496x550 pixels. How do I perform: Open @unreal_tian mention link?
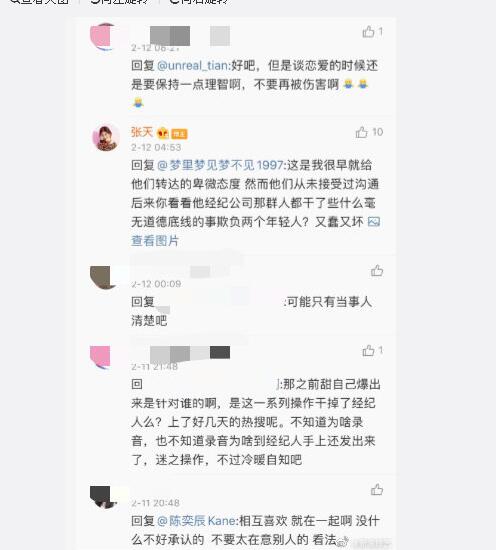point(193,66)
